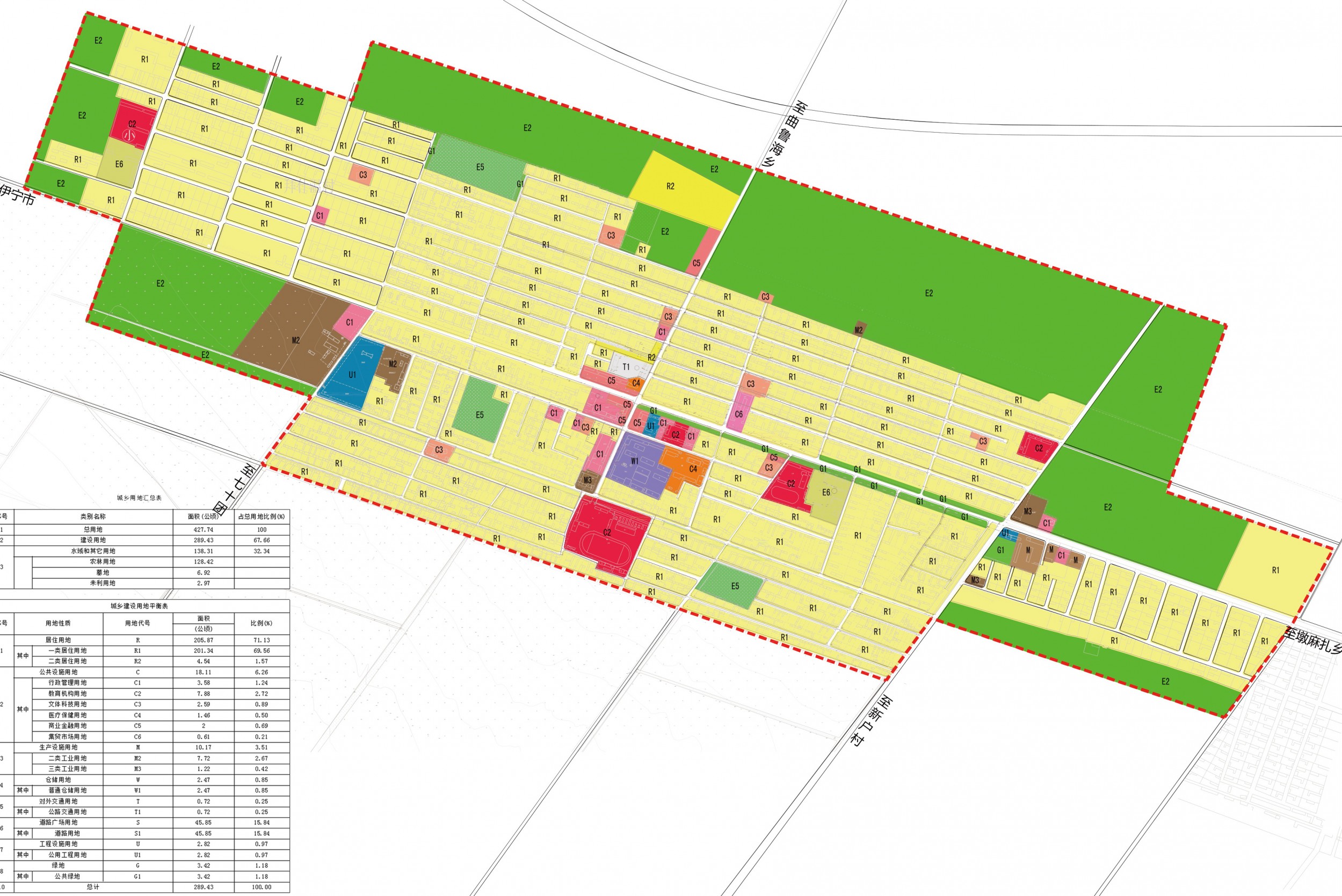Click the C4 label on the orange parcel beside W1

693,469
